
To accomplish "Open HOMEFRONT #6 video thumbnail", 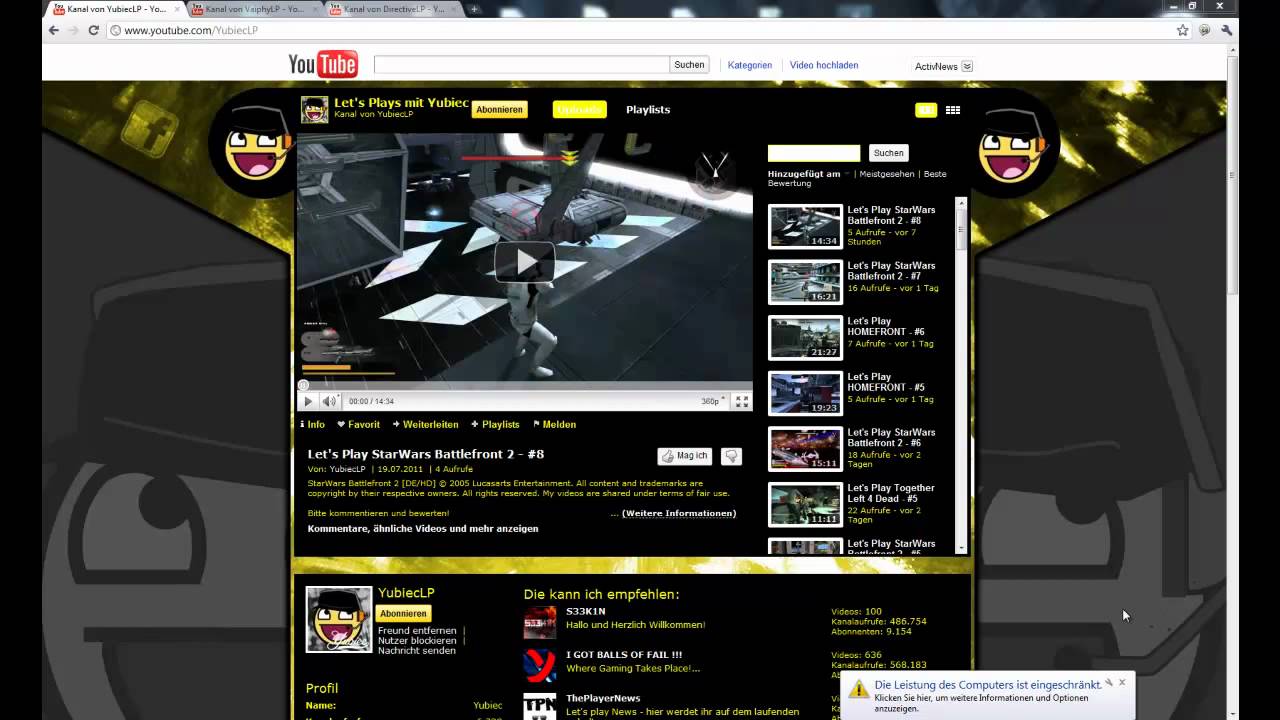I will click(805, 337).
